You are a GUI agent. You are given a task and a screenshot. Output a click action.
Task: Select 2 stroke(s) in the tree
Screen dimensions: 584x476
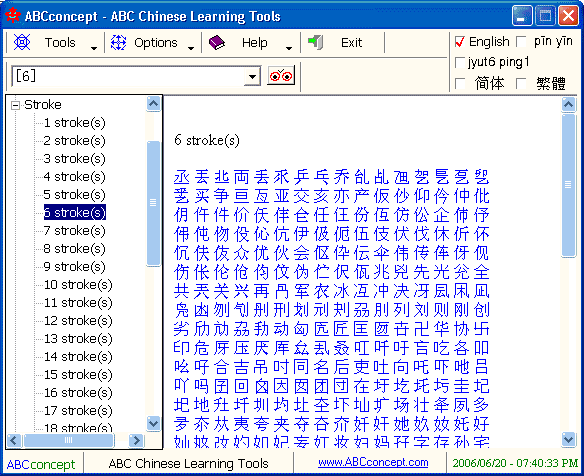click(74, 140)
